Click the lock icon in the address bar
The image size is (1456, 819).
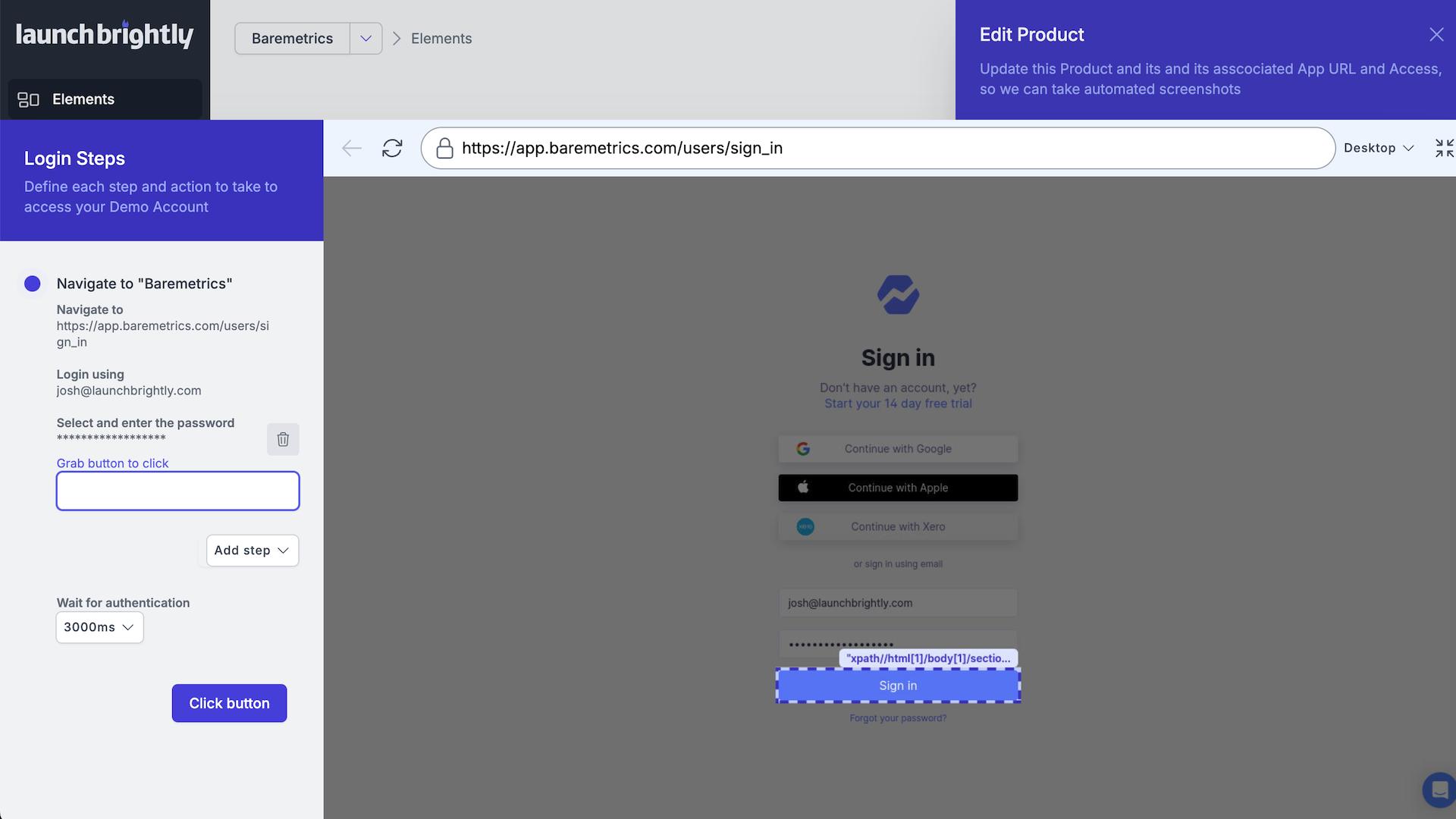coord(444,149)
